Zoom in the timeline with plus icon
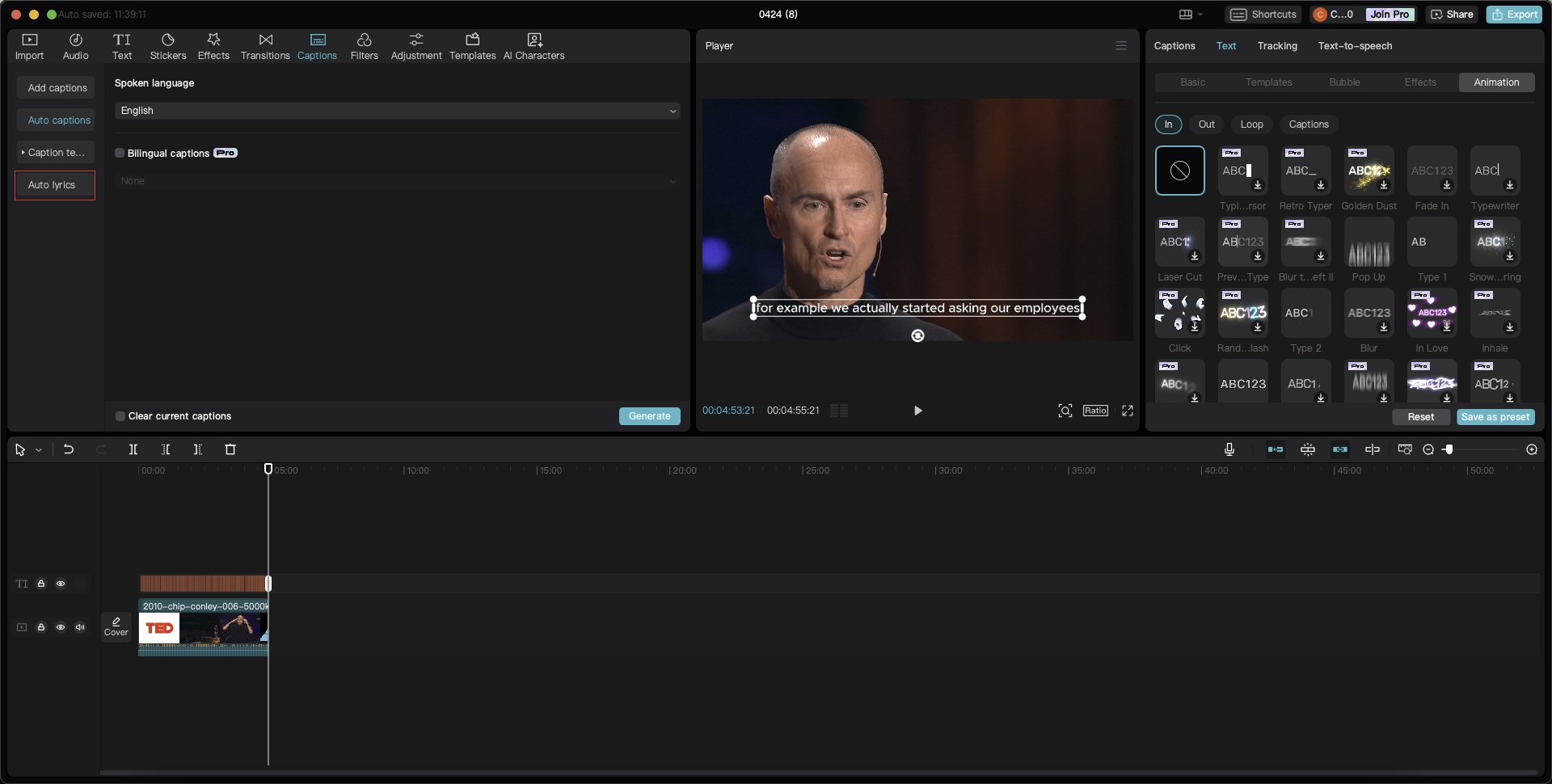The height and width of the screenshot is (784, 1552). coord(1532,449)
